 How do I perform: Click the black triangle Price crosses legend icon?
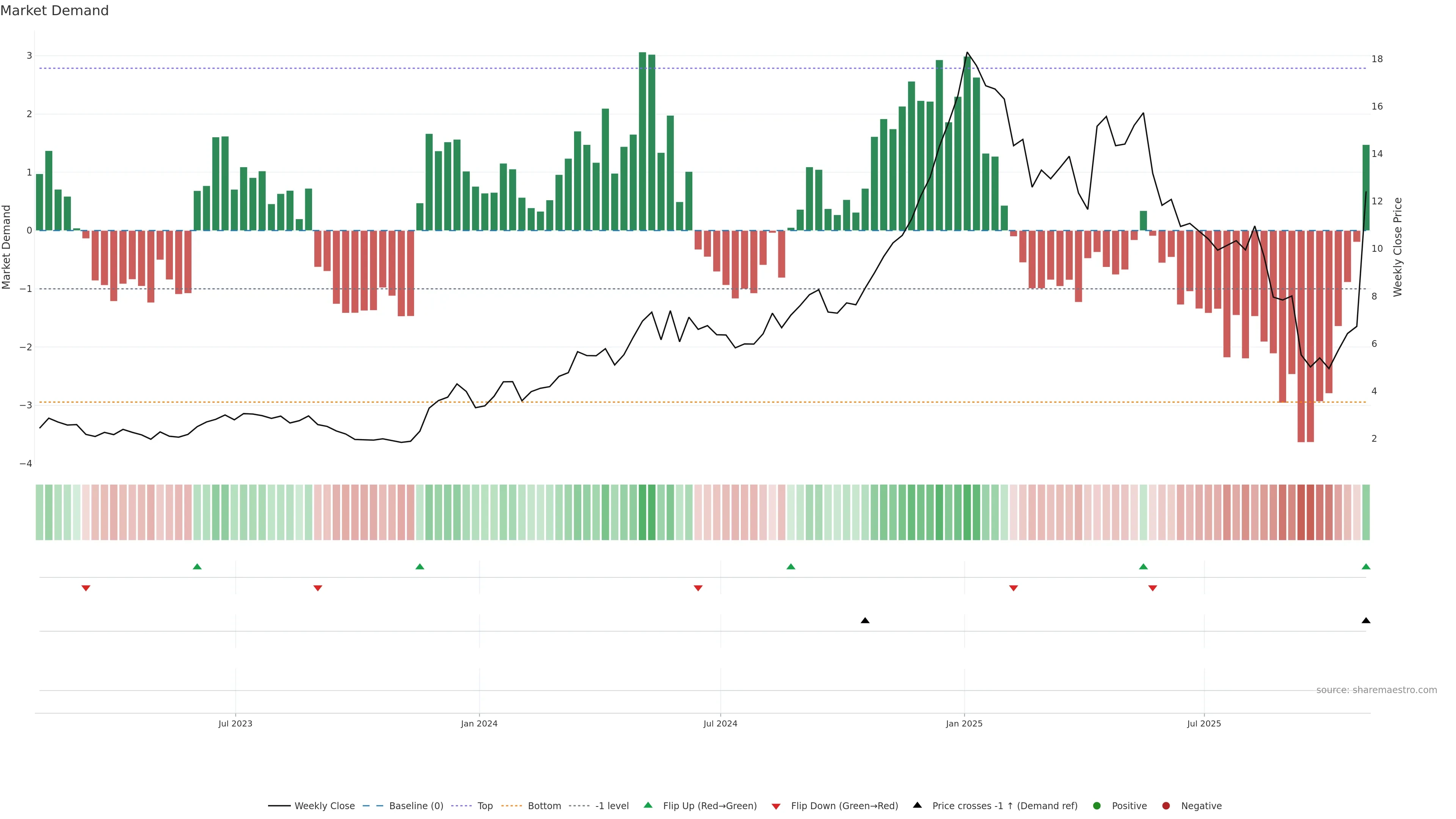click(x=917, y=805)
